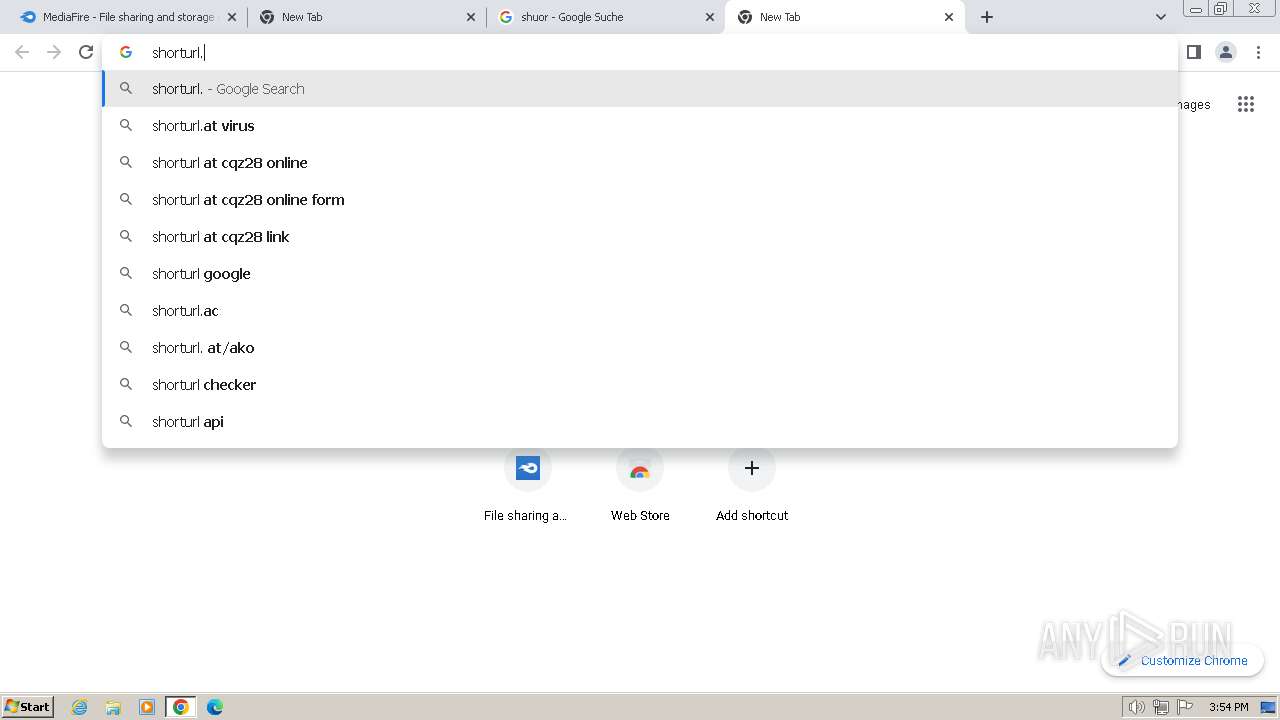Select suggestion shorturl. at/ako

point(640,348)
